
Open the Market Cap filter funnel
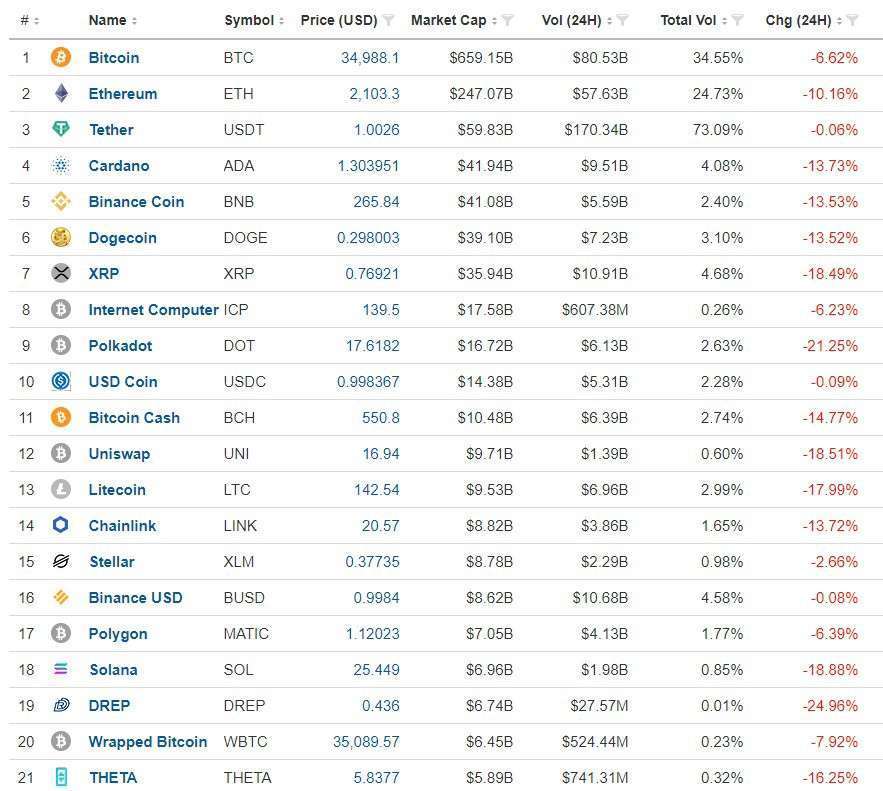(507, 21)
